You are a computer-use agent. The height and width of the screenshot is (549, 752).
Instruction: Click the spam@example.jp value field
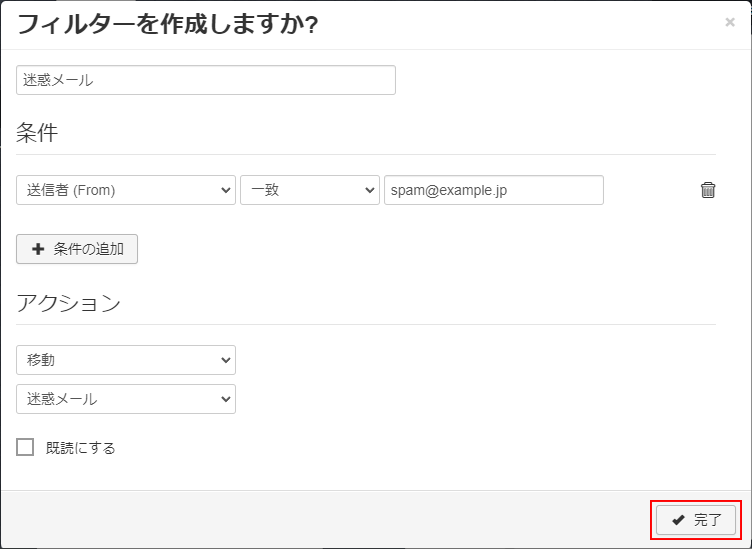(493, 190)
